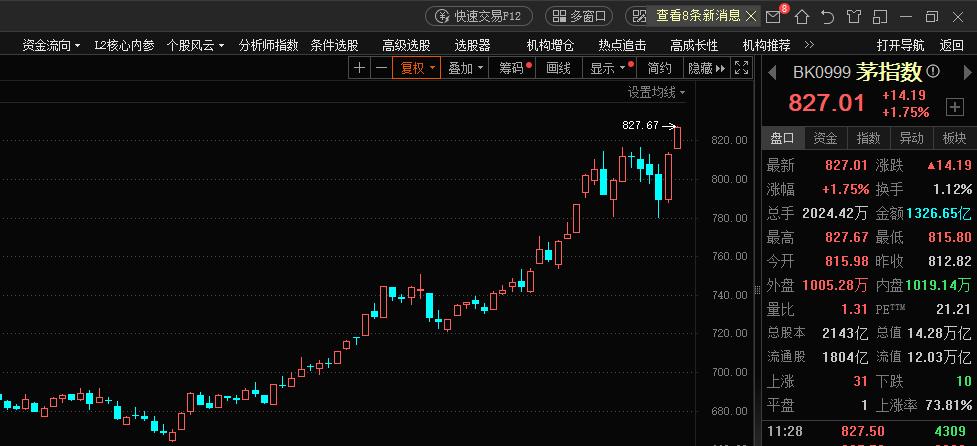Switch to 异动 tab
Screen dimensions: 977x446
tap(912, 138)
